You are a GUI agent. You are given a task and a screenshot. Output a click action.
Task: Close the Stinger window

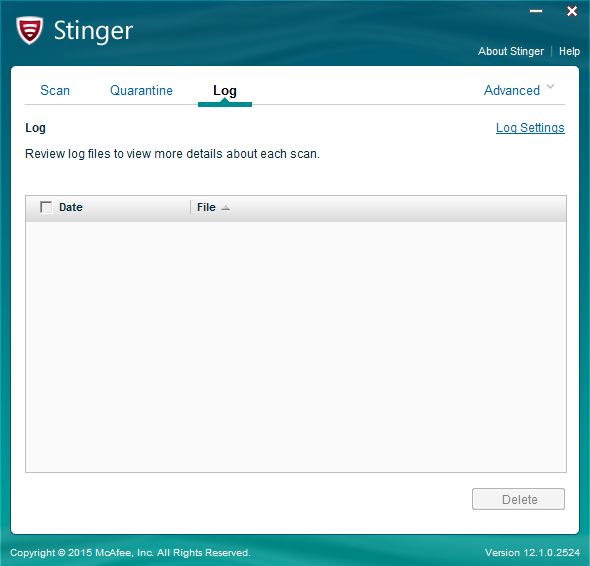pos(572,11)
